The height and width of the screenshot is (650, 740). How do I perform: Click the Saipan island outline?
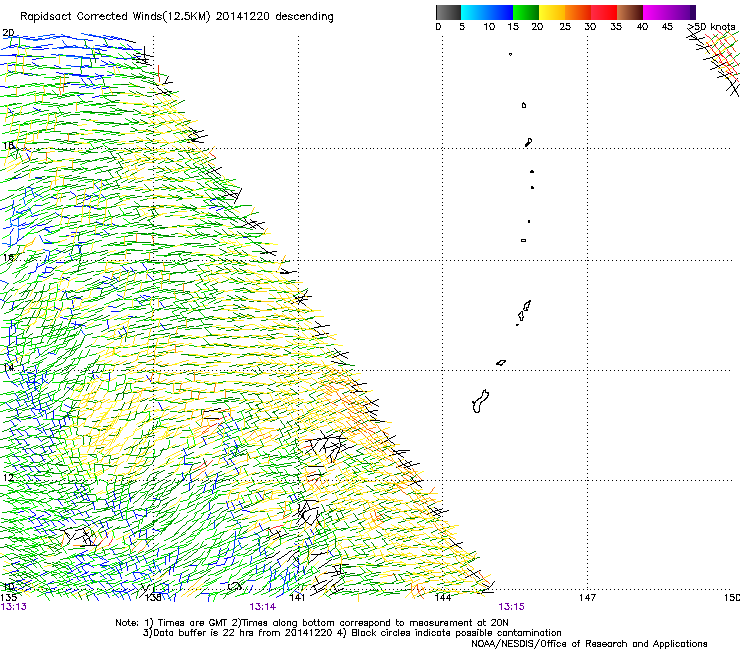pyautogui.click(x=527, y=305)
